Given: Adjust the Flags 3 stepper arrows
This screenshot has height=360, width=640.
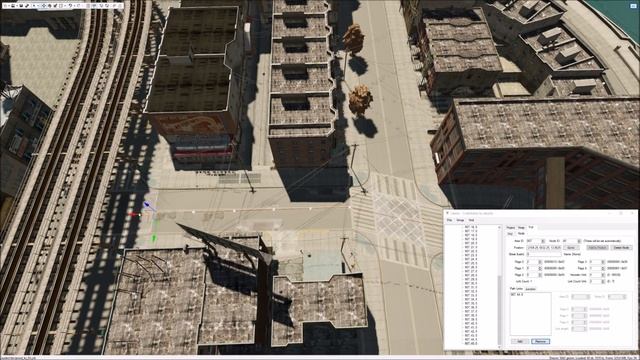Looking at the screenshot, I should [x=603, y=262].
